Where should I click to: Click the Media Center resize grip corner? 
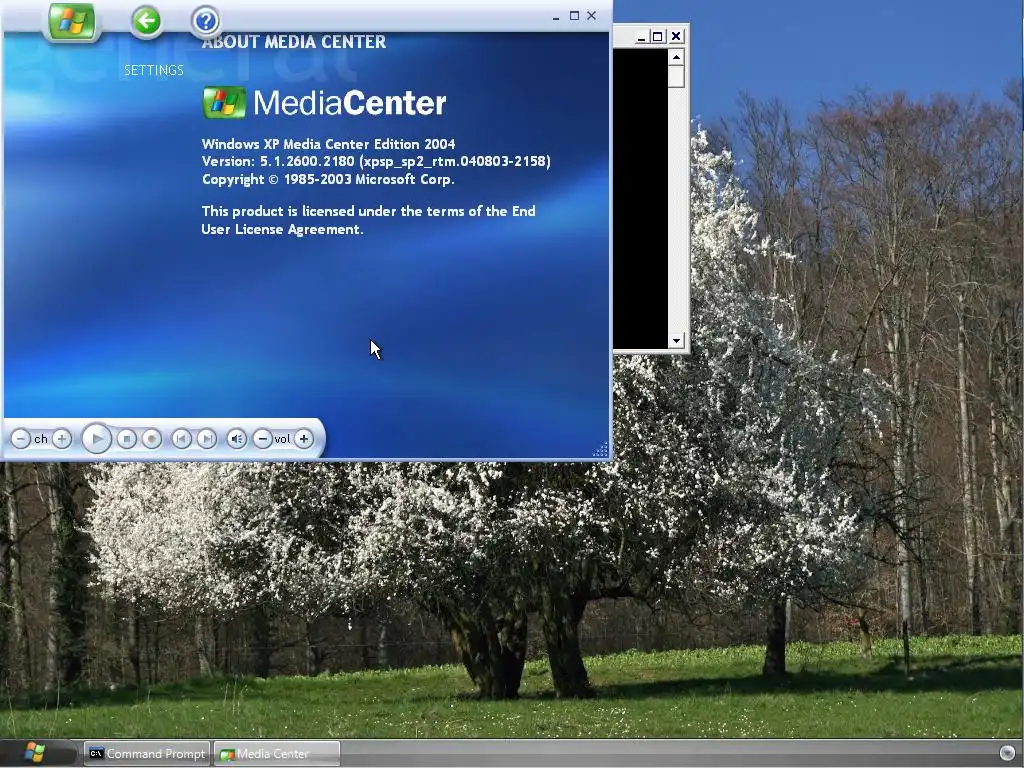point(600,449)
